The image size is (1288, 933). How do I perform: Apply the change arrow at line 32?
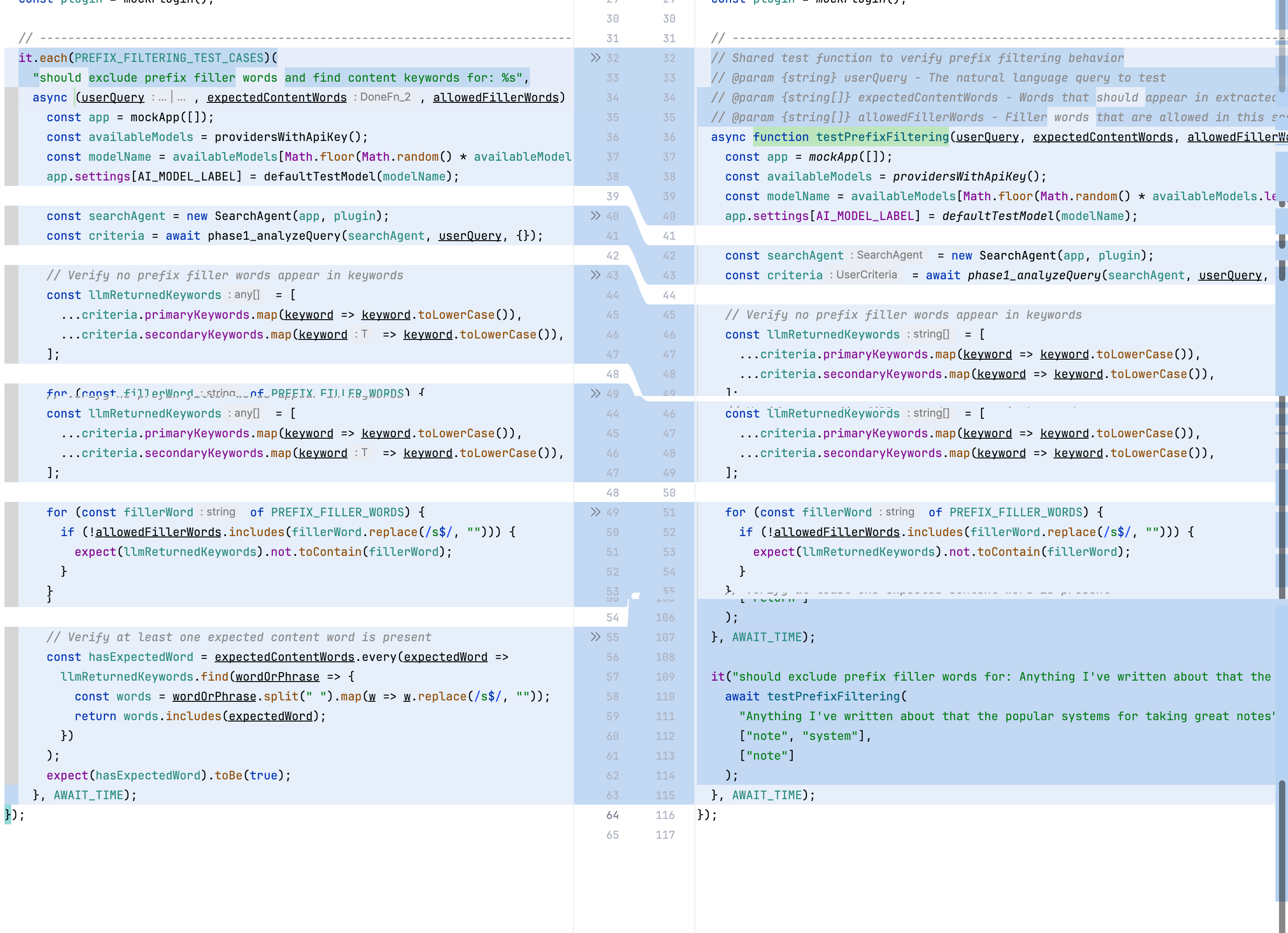tap(595, 58)
